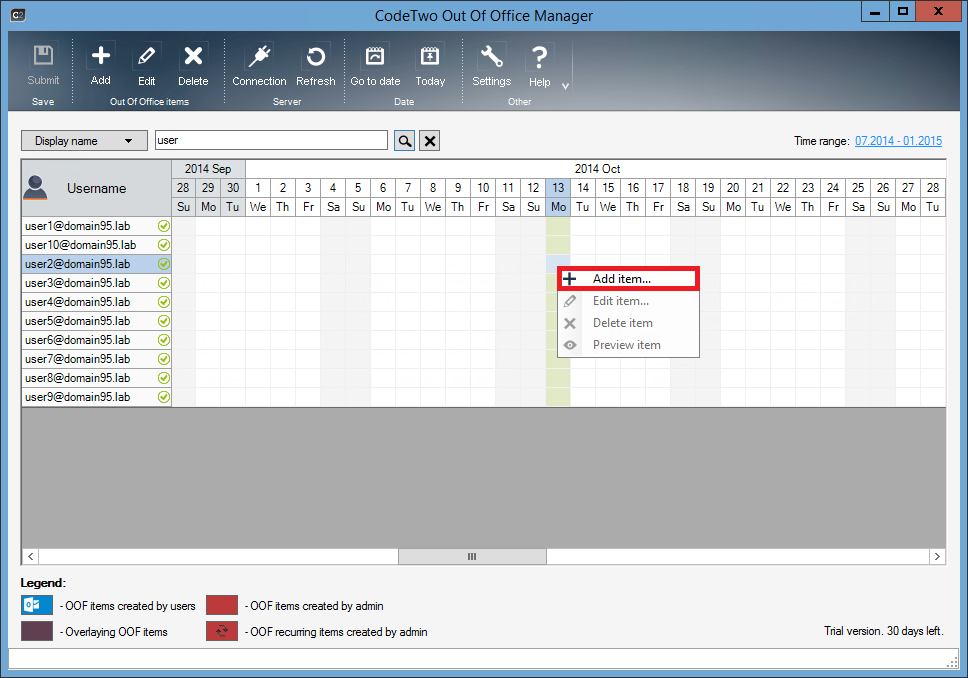
Task: Select the day 20 column header
Action: click(733, 188)
